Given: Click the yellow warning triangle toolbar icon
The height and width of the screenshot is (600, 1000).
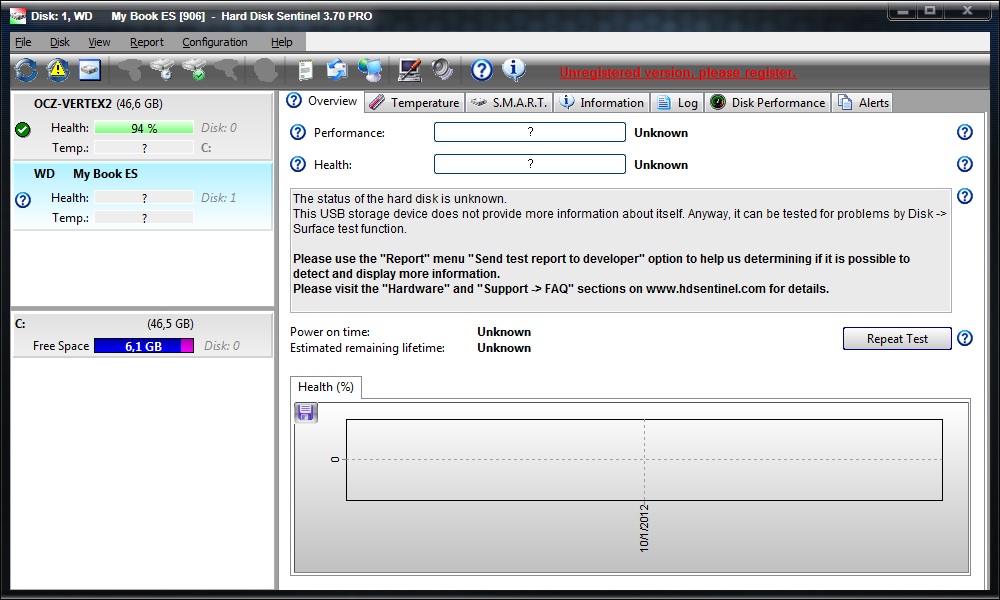Looking at the screenshot, I should [58, 70].
